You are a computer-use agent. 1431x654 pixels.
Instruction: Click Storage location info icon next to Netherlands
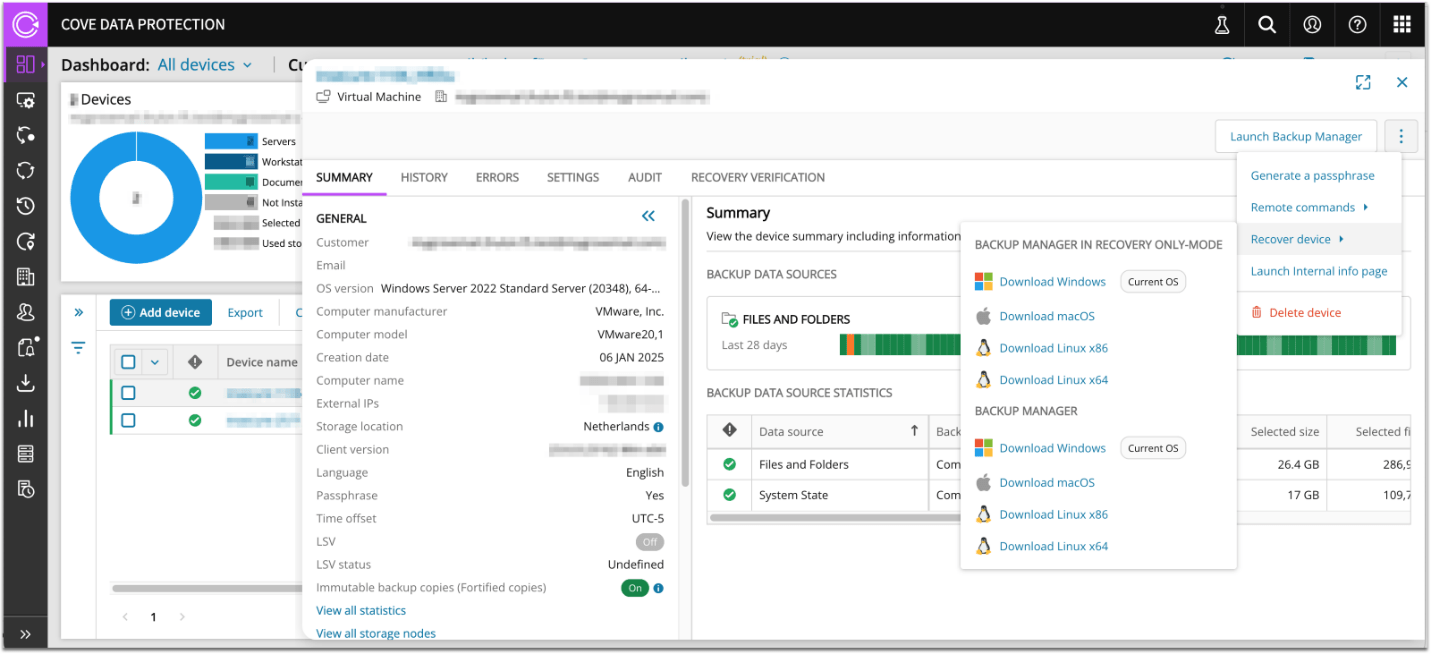click(x=658, y=427)
